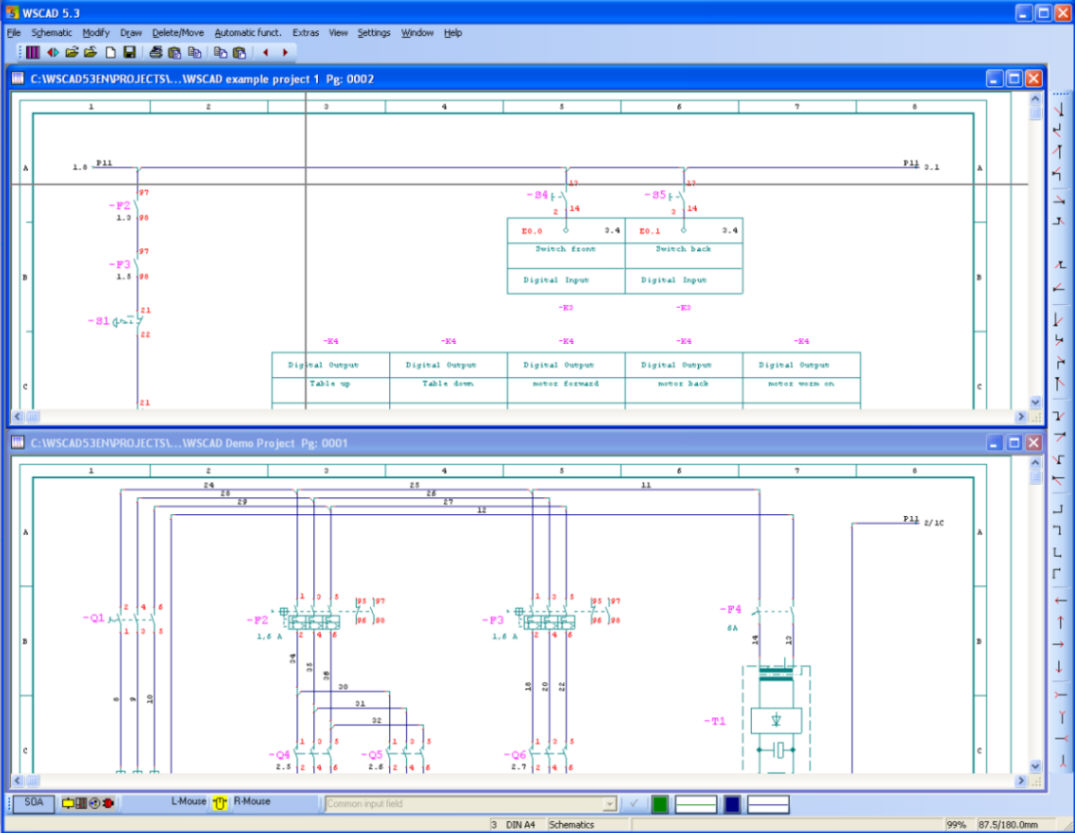Expand the Common input field dropdown

[609, 804]
